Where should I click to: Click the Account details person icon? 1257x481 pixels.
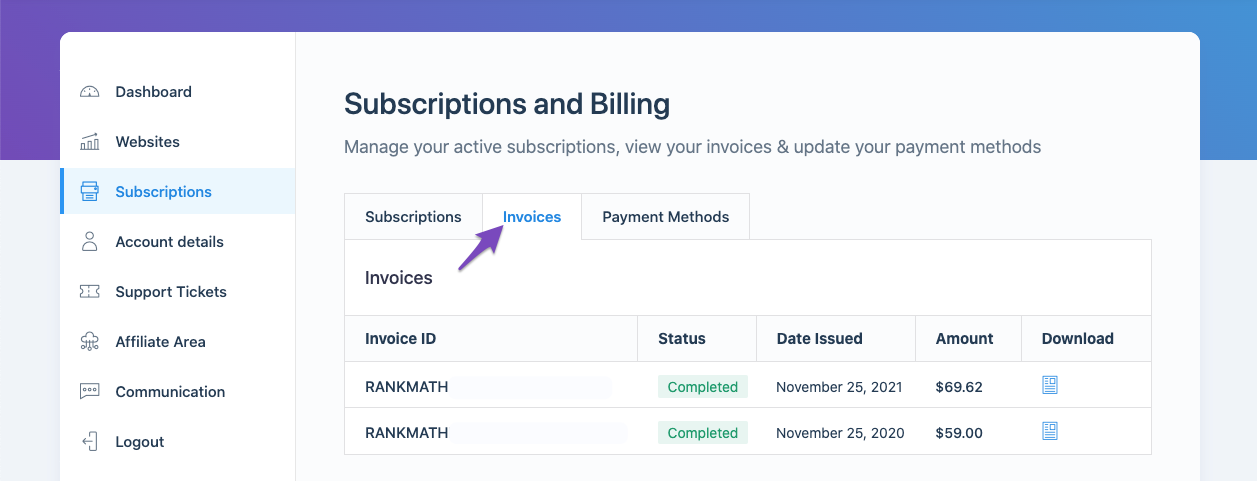point(90,242)
